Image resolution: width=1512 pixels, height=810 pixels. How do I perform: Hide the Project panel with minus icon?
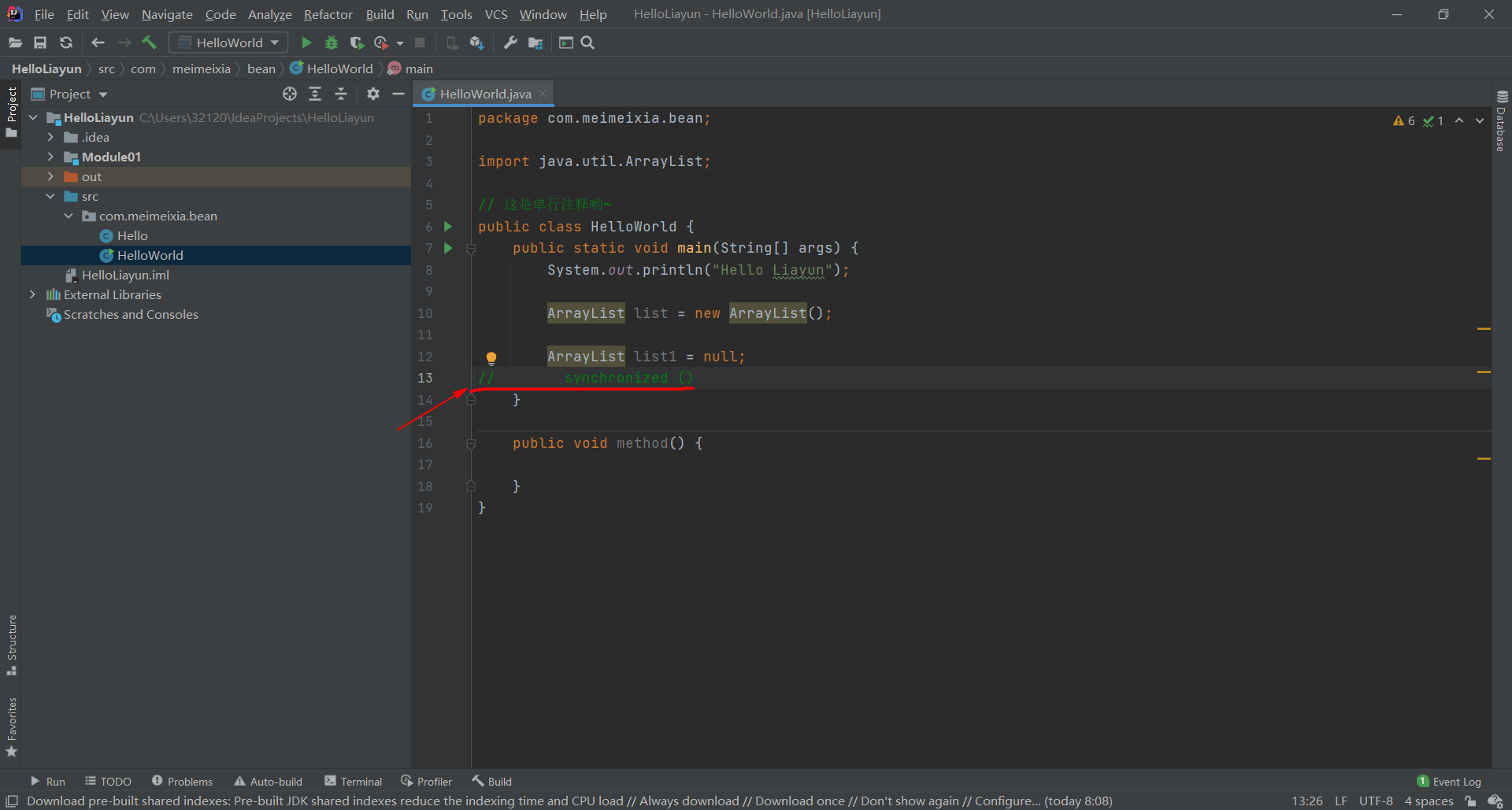[x=398, y=94]
